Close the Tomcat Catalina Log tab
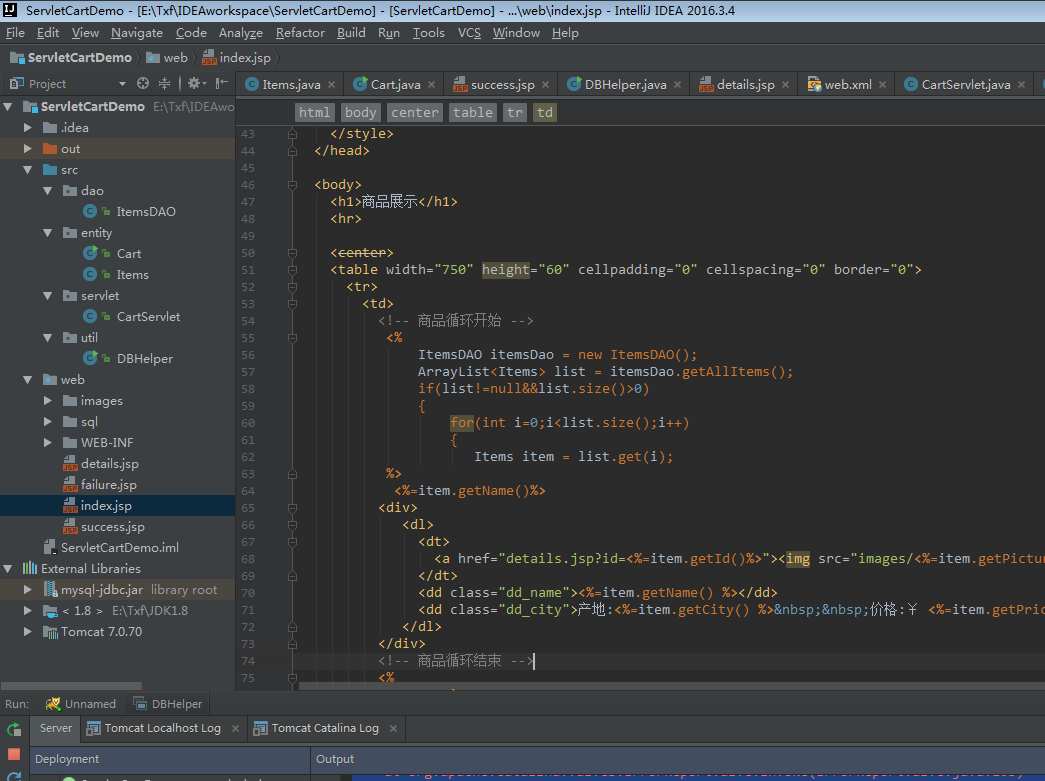1045x781 pixels. [x=393, y=728]
